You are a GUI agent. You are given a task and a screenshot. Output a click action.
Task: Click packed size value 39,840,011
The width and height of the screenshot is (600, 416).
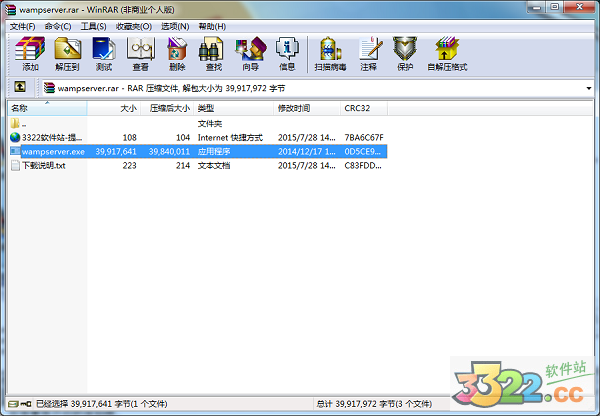(x=169, y=152)
